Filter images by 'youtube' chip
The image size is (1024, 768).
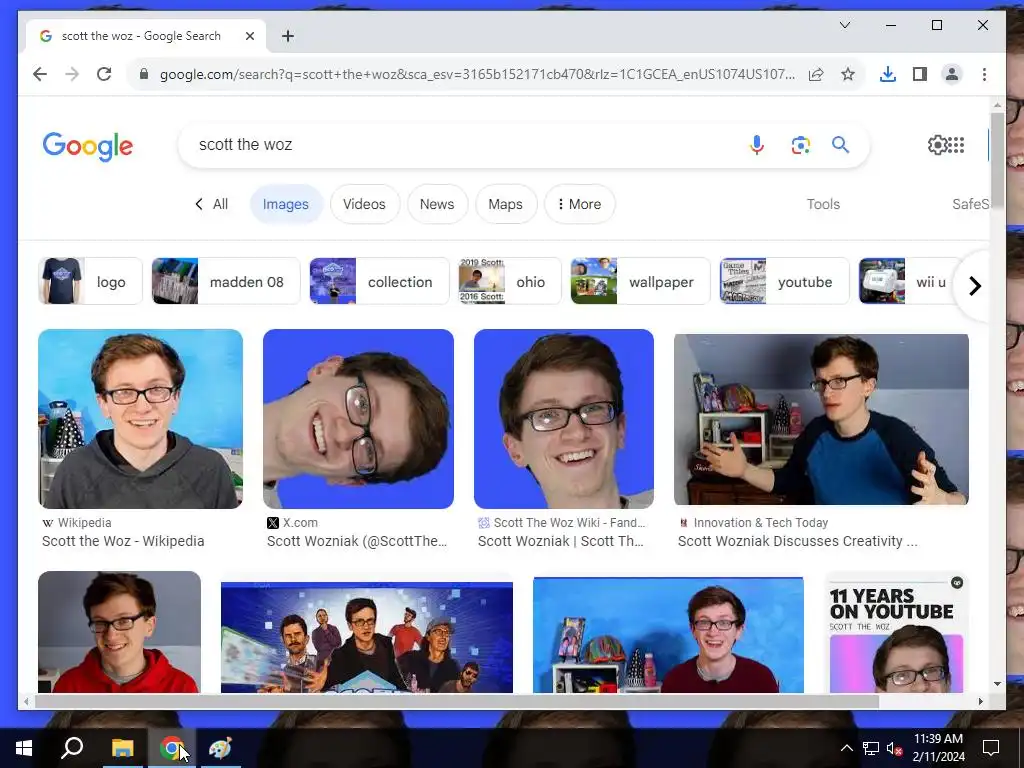(784, 281)
